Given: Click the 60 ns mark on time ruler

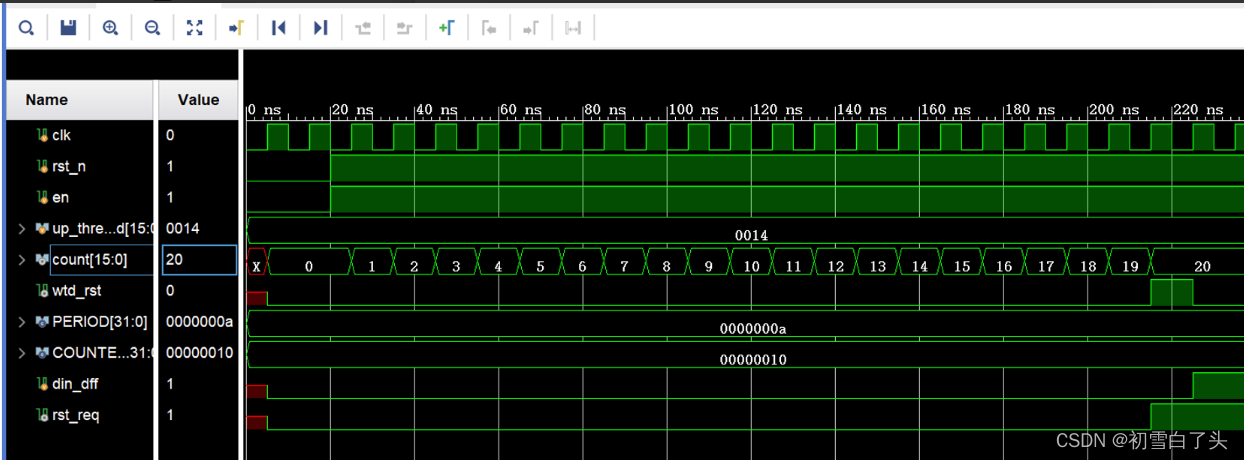Looking at the screenshot, I should coord(520,109).
